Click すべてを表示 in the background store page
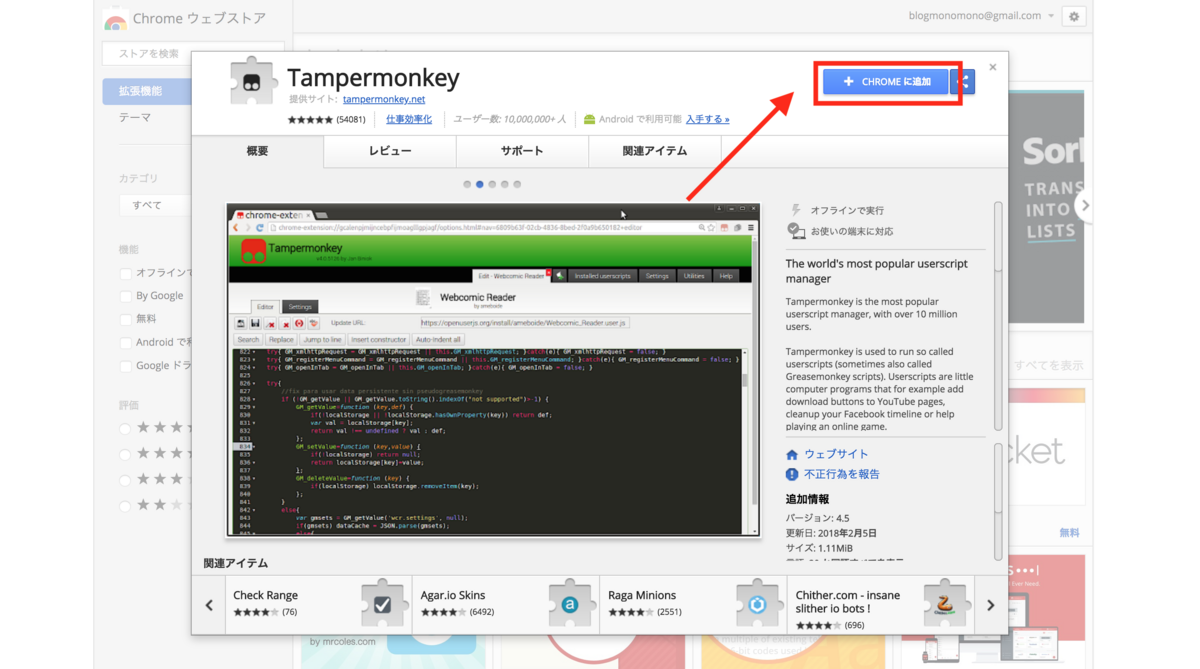The image size is (1200, 669). [1048, 366]
